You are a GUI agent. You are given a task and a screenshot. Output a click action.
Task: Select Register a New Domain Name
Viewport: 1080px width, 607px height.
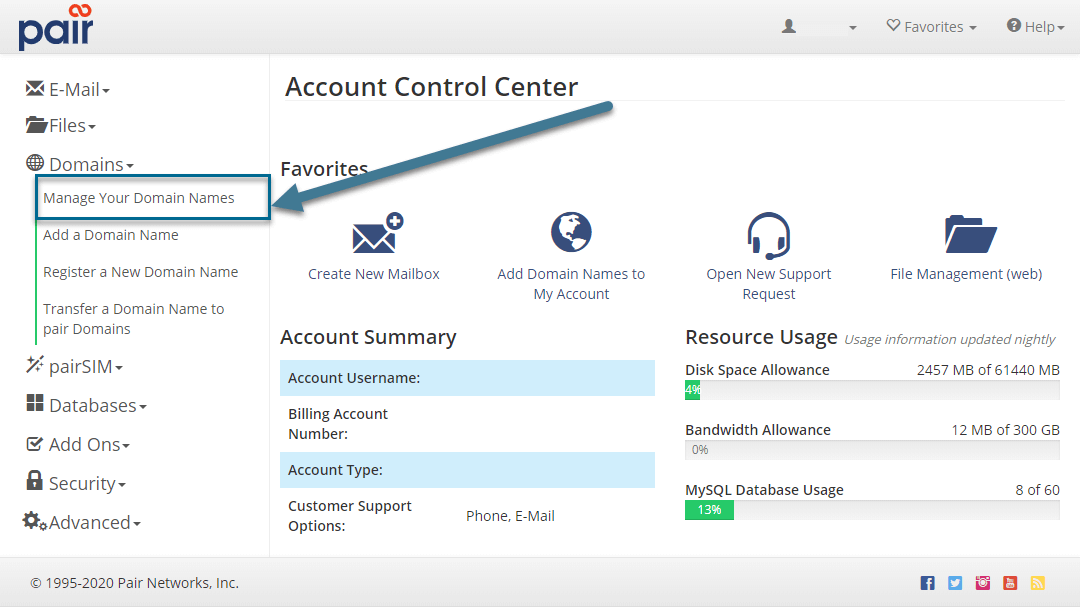[x=141, y=272]
